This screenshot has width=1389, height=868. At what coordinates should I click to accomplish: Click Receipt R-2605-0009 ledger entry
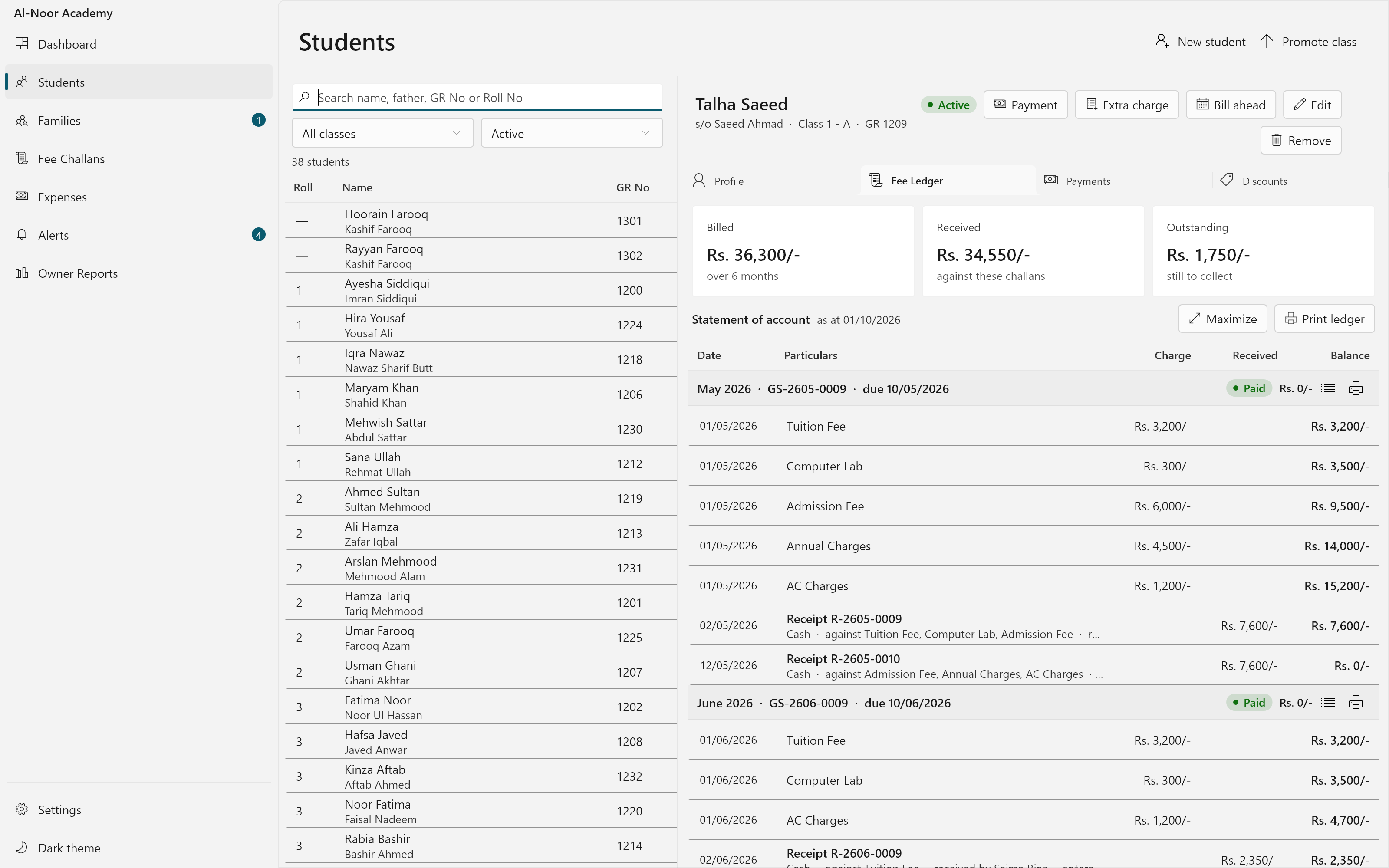tap(1033, 626)
